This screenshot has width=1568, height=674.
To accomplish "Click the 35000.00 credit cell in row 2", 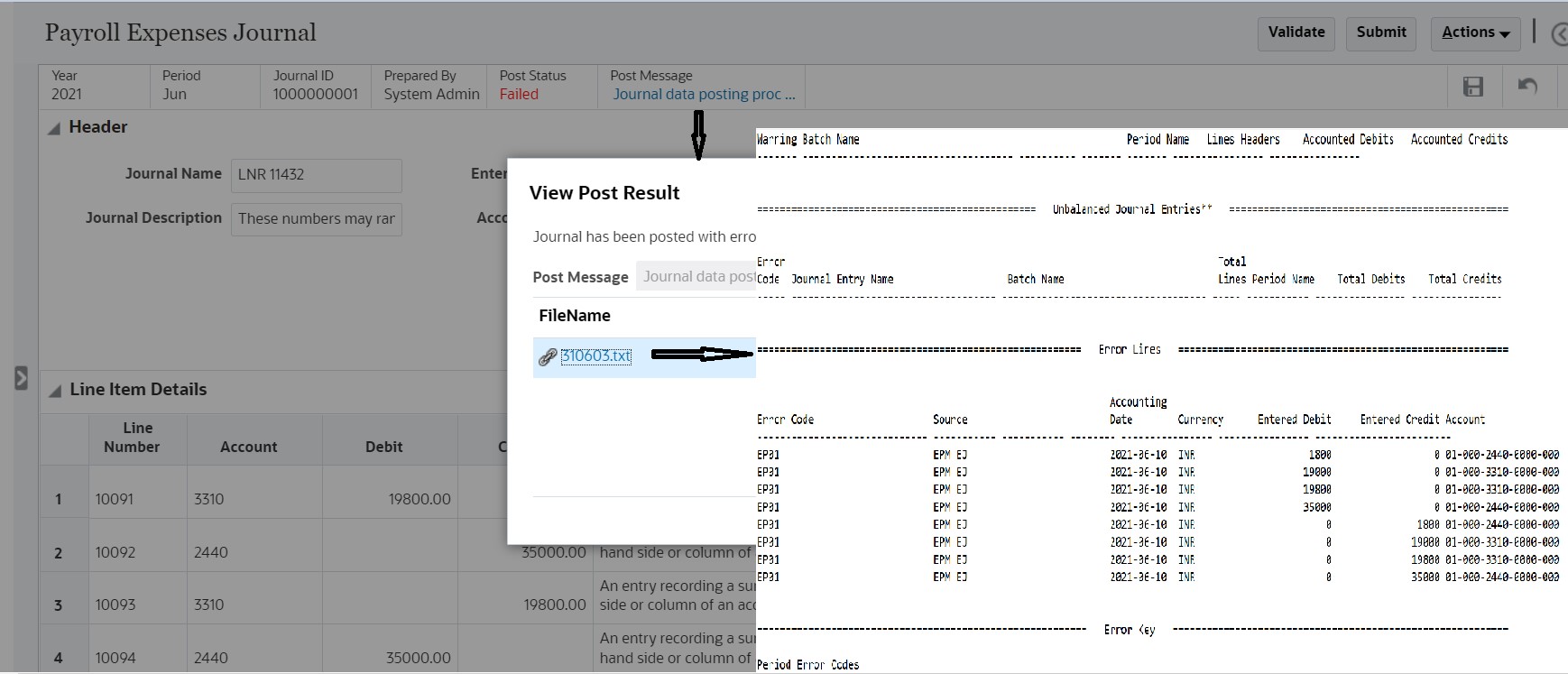I will click(x=552, y=552).
